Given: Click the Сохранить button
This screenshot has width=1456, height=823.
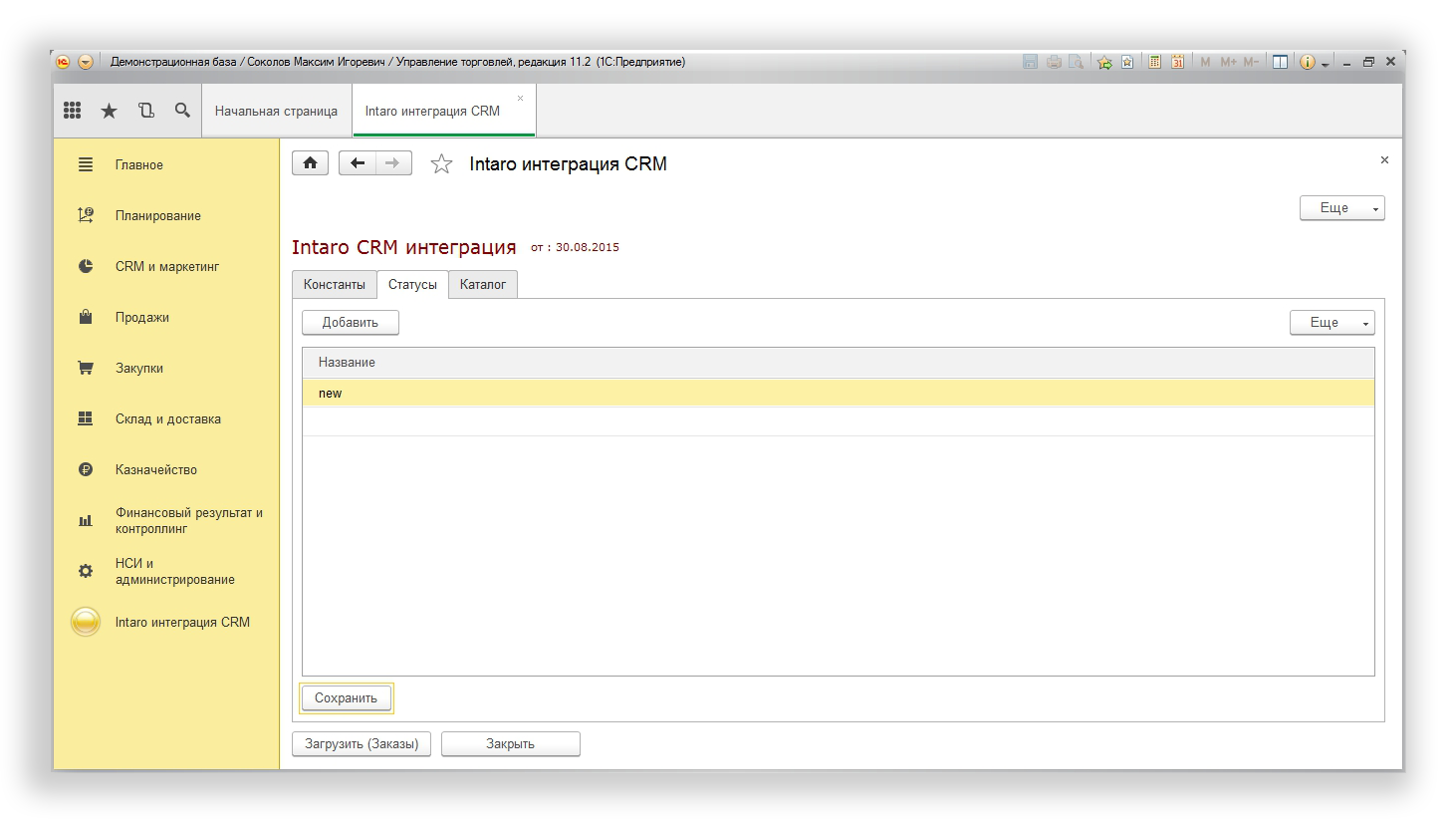Looking at the screenshot, I should (x=347, y=698).
